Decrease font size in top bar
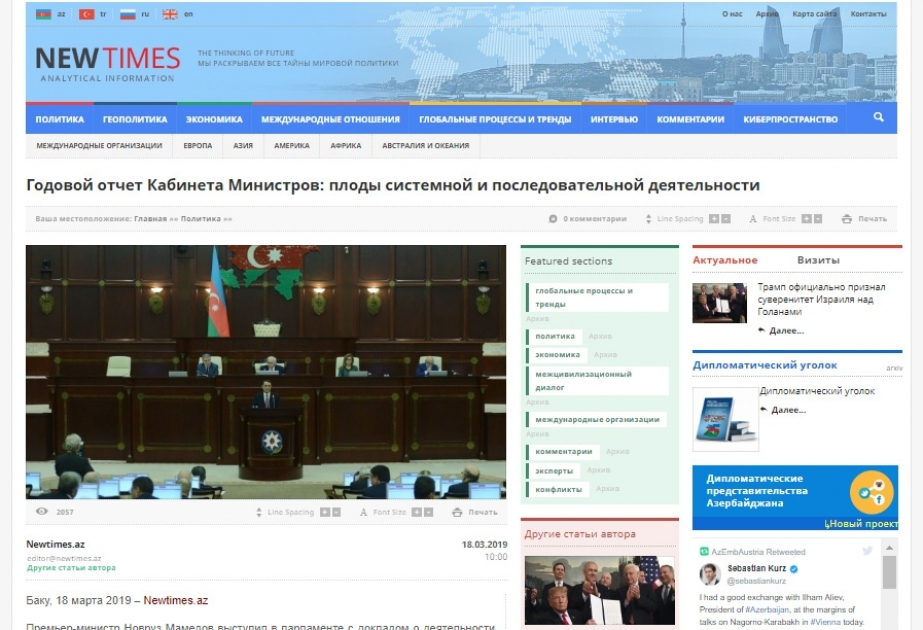This screenshot has height=630, width=923. click(x=817, y=218)
